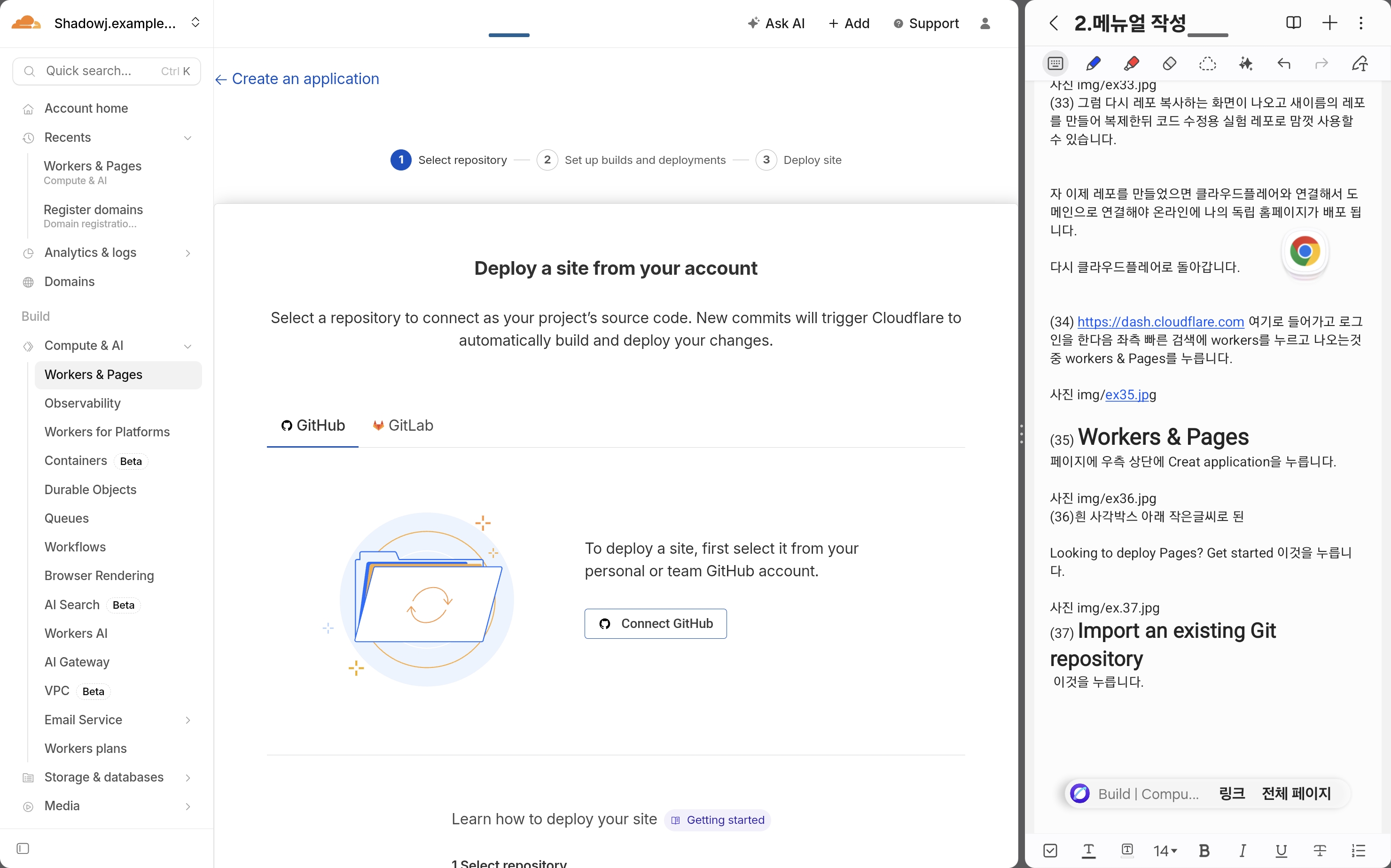
Task: Focus the Quick search field
Action: click(107, 70)
